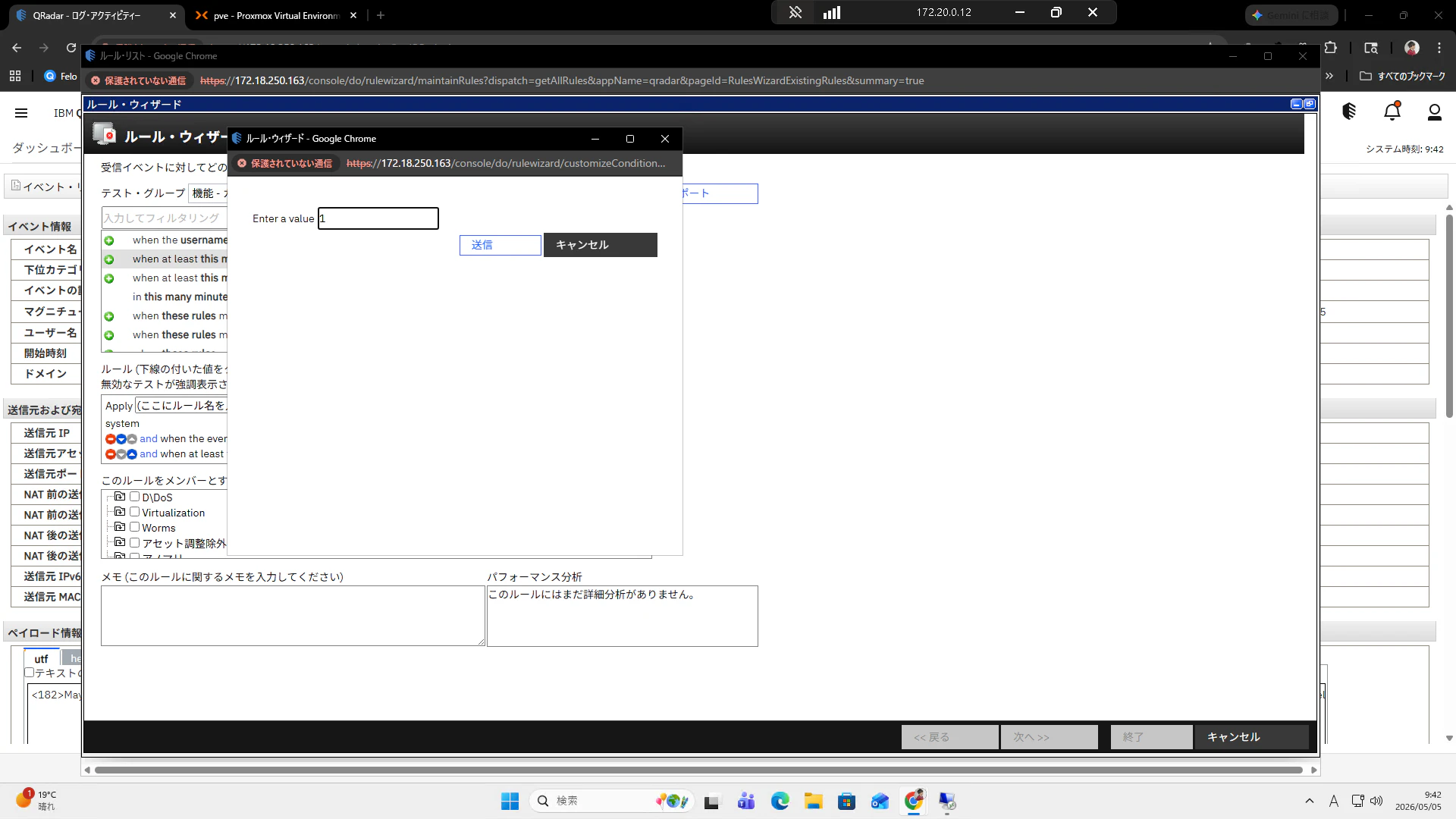Open Remote Desktop Connection from taskbar
The height and width of the screenshot is (819, 1456).
pos(947,801)
